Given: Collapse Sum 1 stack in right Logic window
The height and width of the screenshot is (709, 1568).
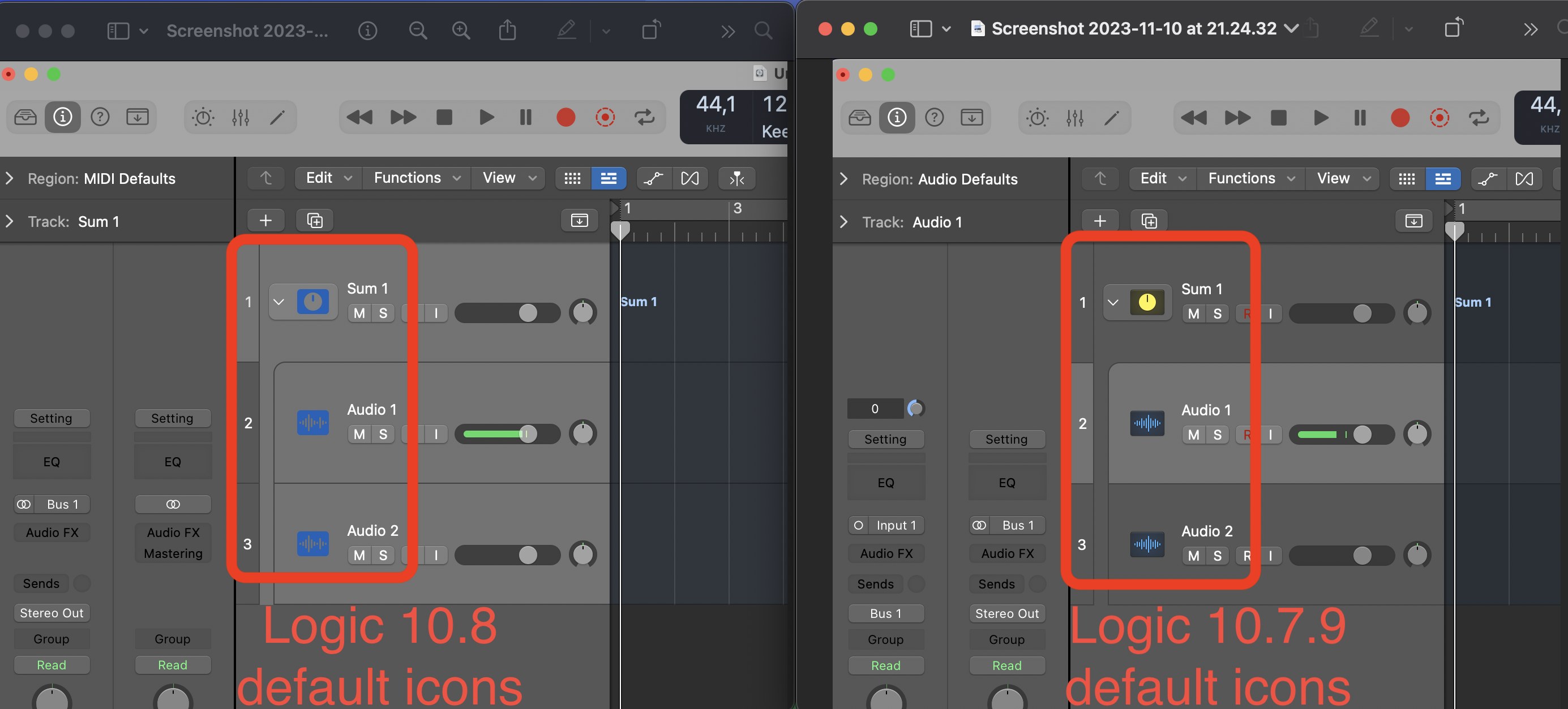Looking at the screenshot, I should tap(1113, 303).
